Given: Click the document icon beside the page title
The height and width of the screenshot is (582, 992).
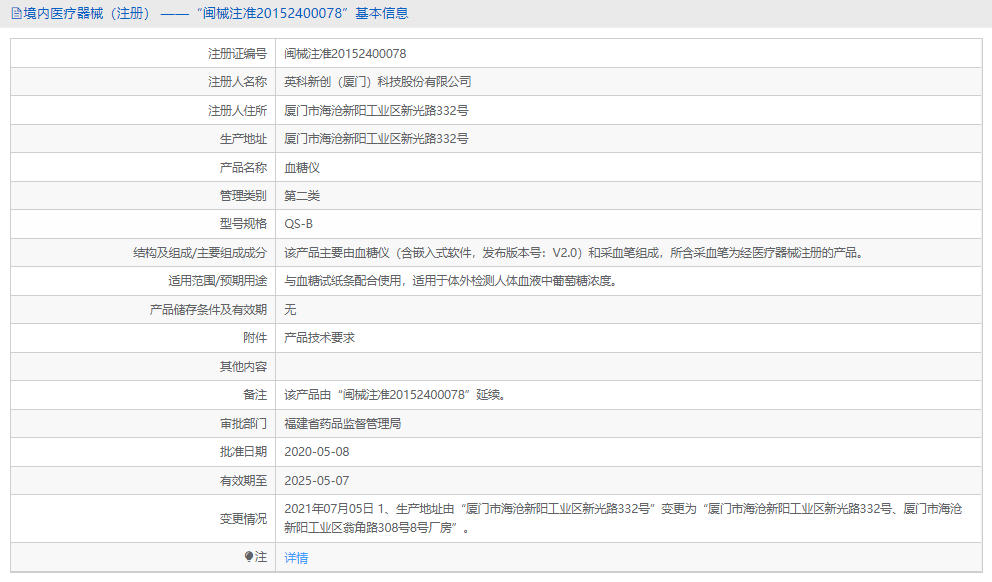Looking at the screenshot, I should coord(14,14).
